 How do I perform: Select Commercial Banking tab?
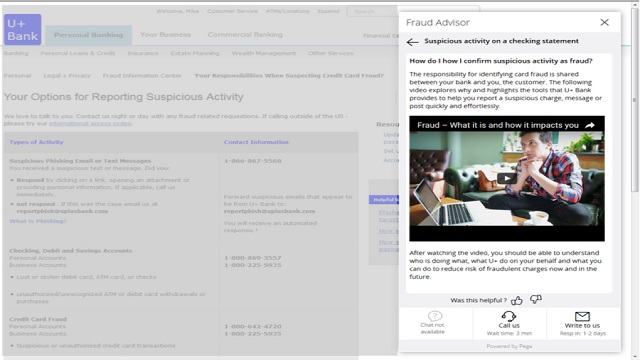[x=245, y=35]
